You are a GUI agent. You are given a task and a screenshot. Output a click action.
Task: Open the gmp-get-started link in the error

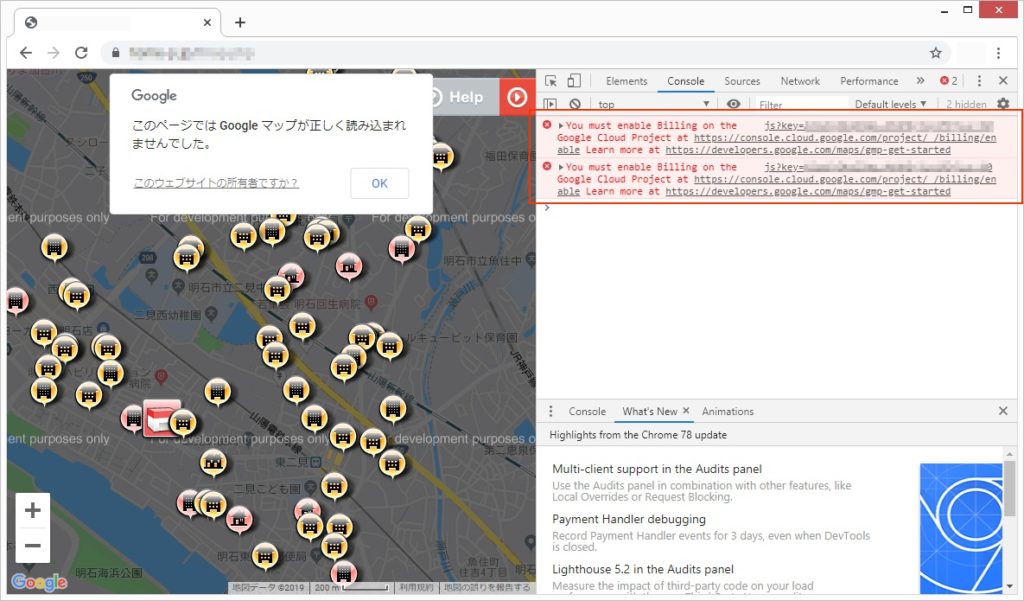pos(807,149)
